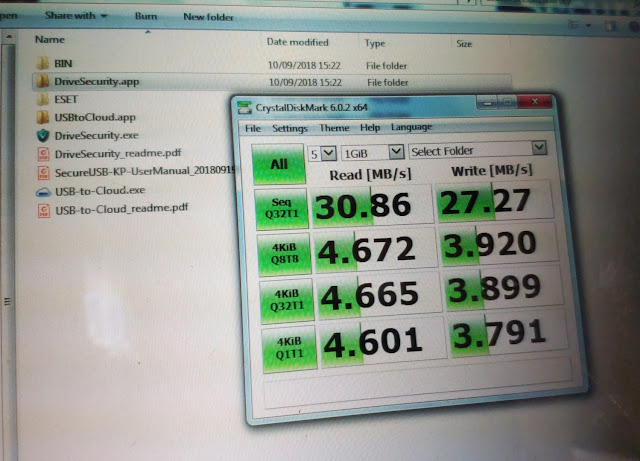Click the 4.665 read result
The width and height of the screenshot is (640, 461).
(378, 295)
